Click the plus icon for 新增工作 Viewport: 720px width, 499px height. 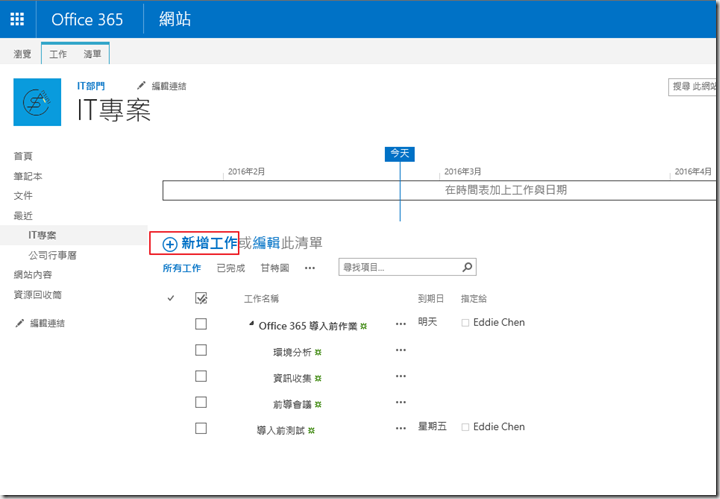(170, 243)
